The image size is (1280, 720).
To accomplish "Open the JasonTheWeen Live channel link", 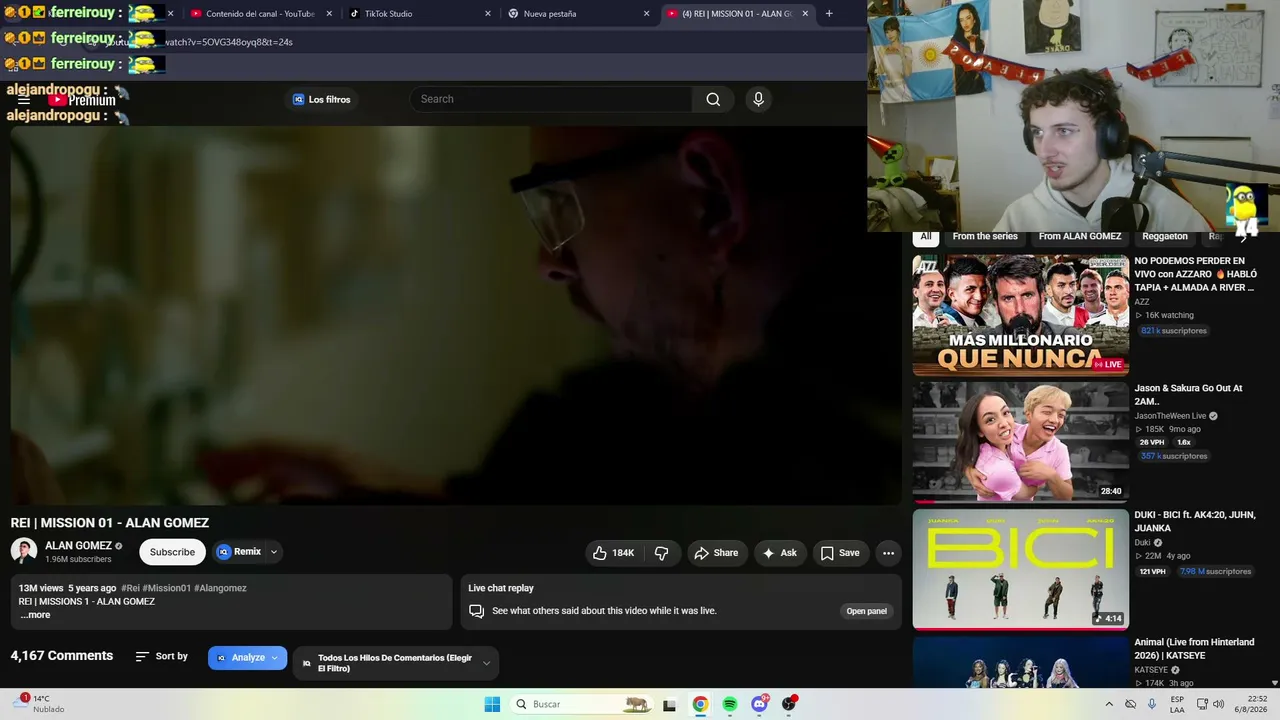I will (x=1170, y=416).
